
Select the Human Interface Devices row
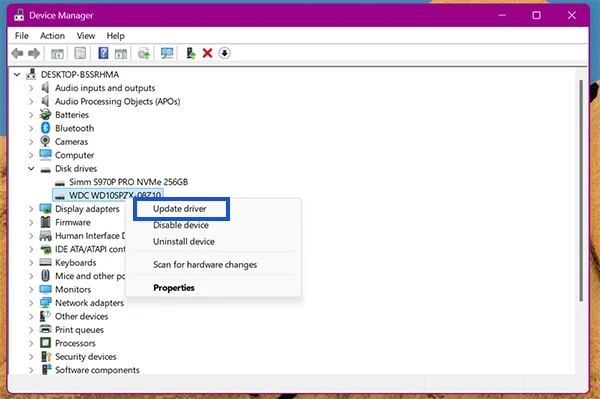point(90,236)
